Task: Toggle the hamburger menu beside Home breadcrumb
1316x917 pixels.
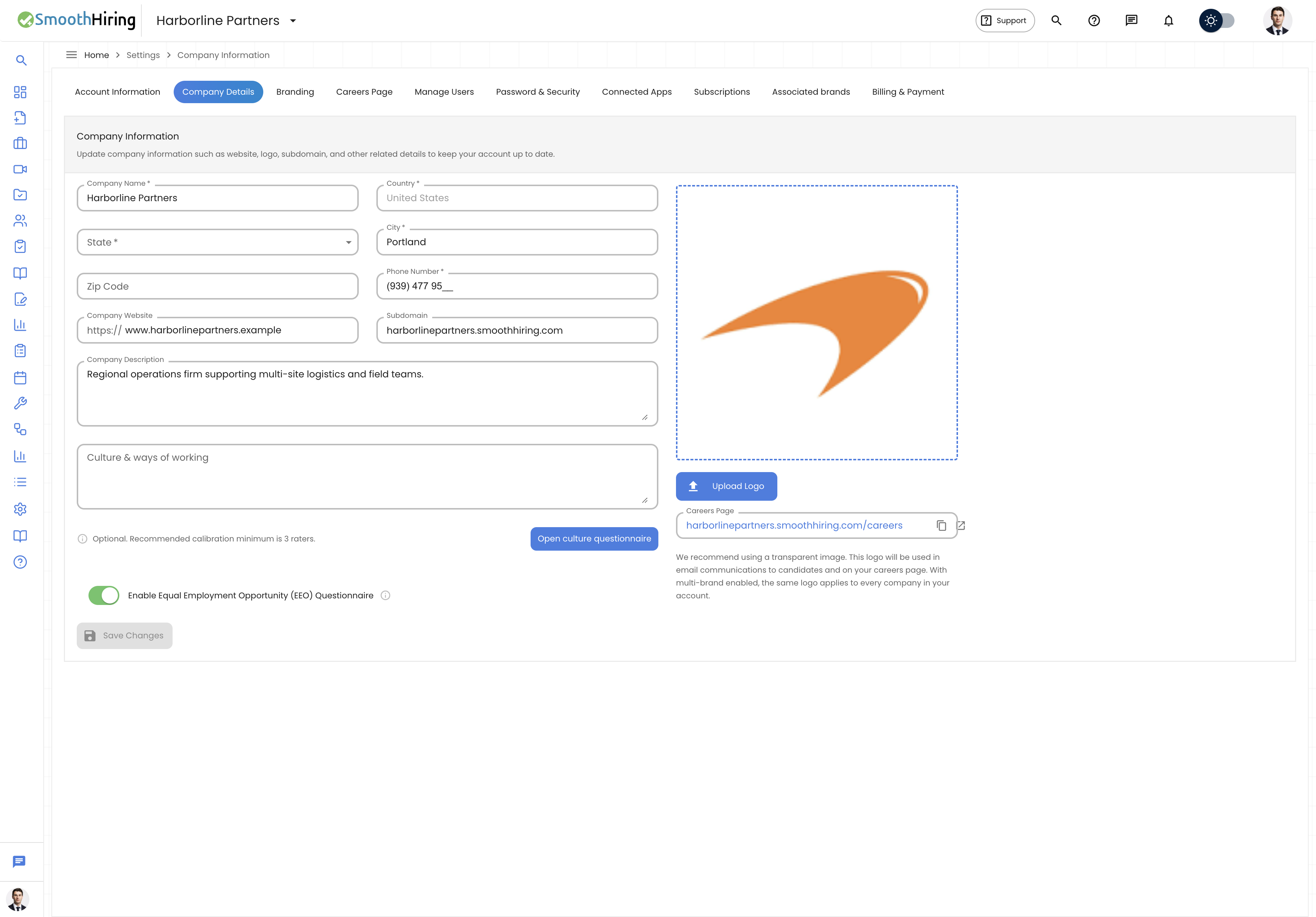Action: (72, 55)
